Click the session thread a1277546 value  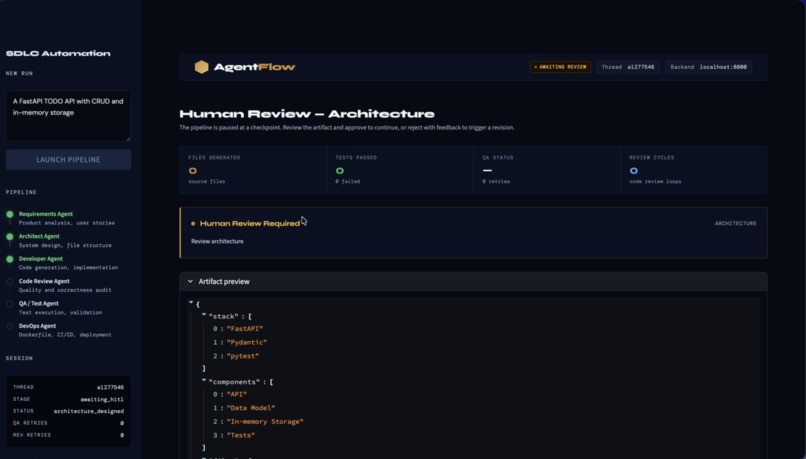point(111,388)
